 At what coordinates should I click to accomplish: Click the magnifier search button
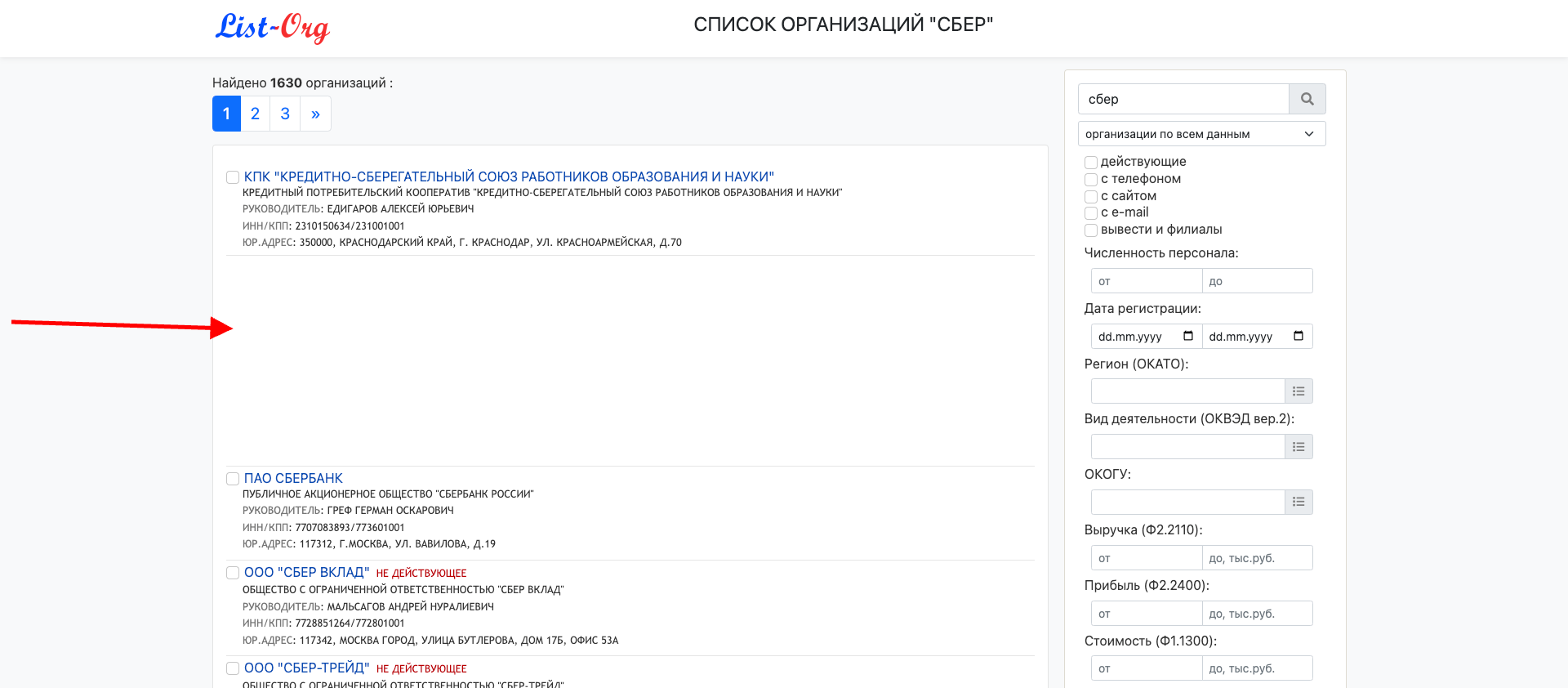click(1307, 99)
